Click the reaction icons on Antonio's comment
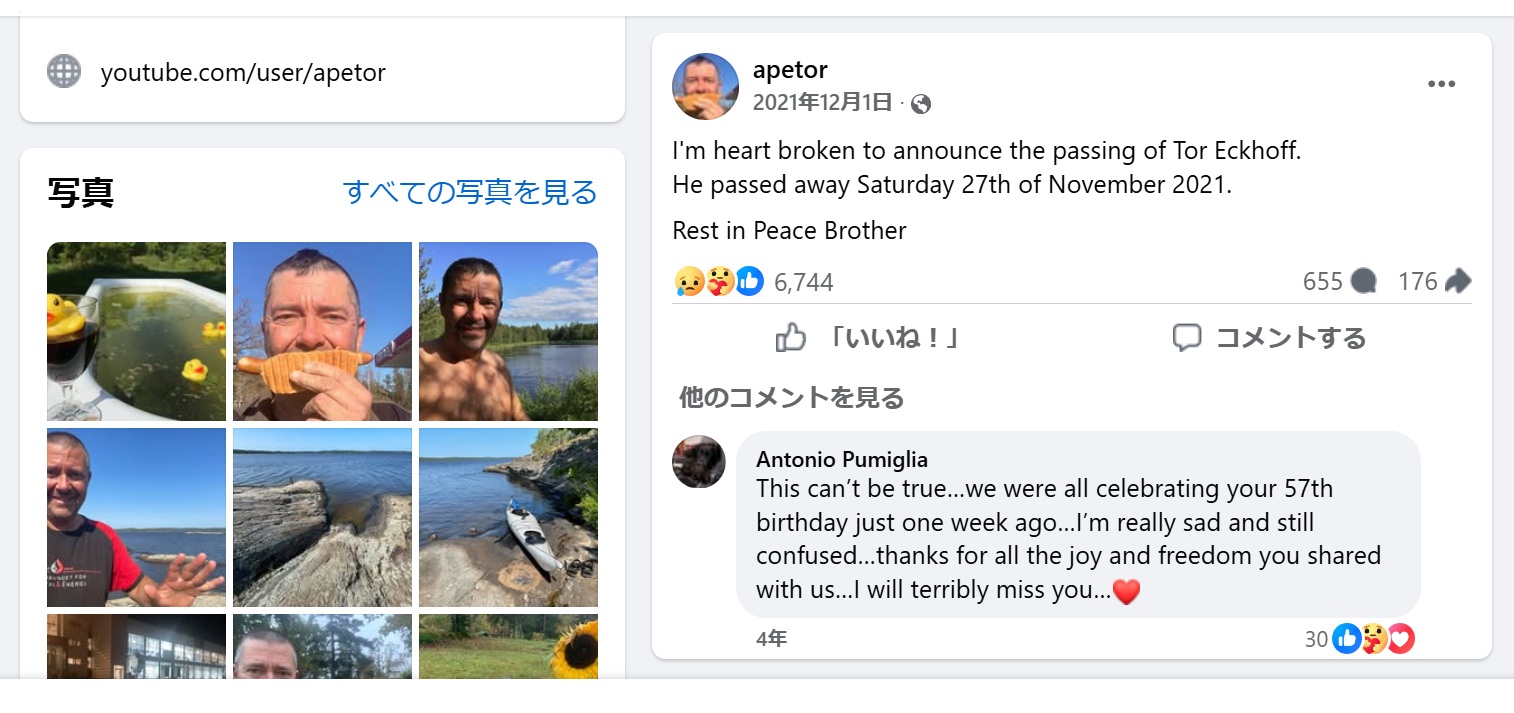 1374,638
